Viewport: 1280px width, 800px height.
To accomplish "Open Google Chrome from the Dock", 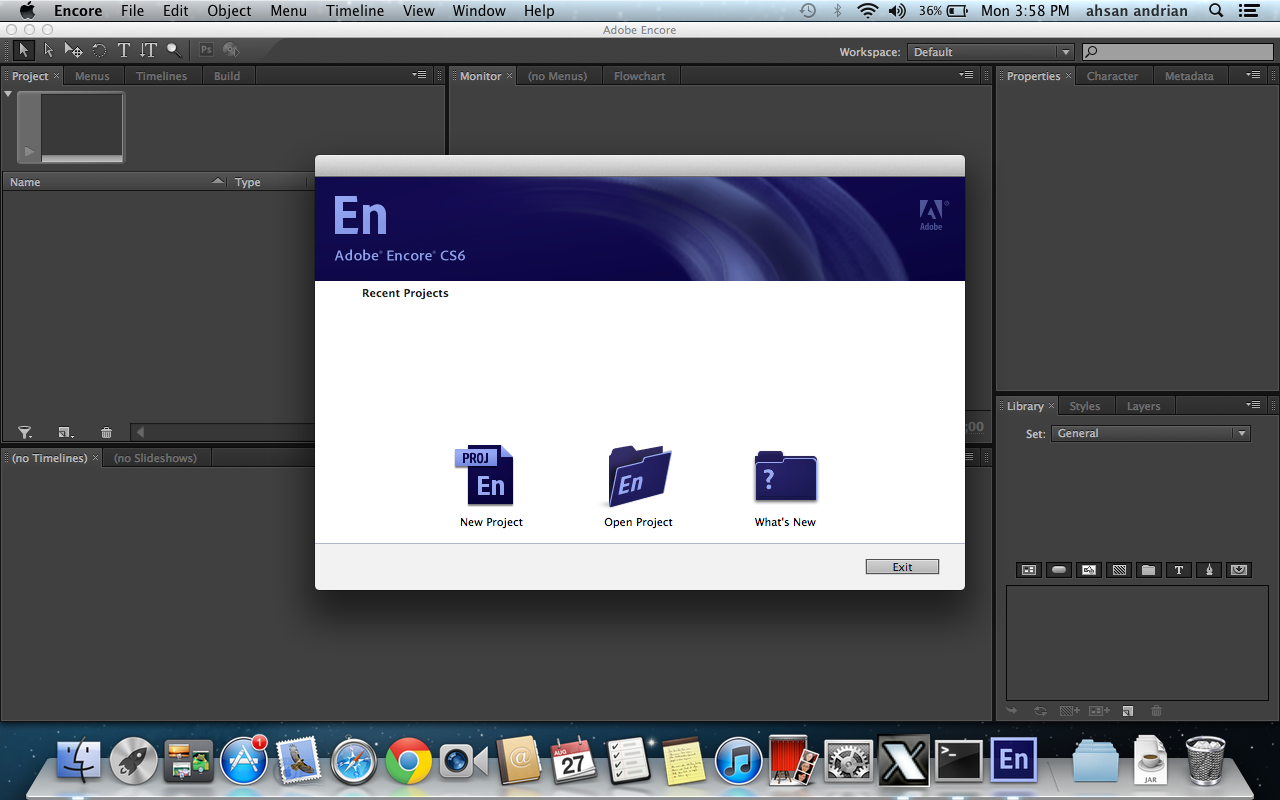I will [408, 762].
